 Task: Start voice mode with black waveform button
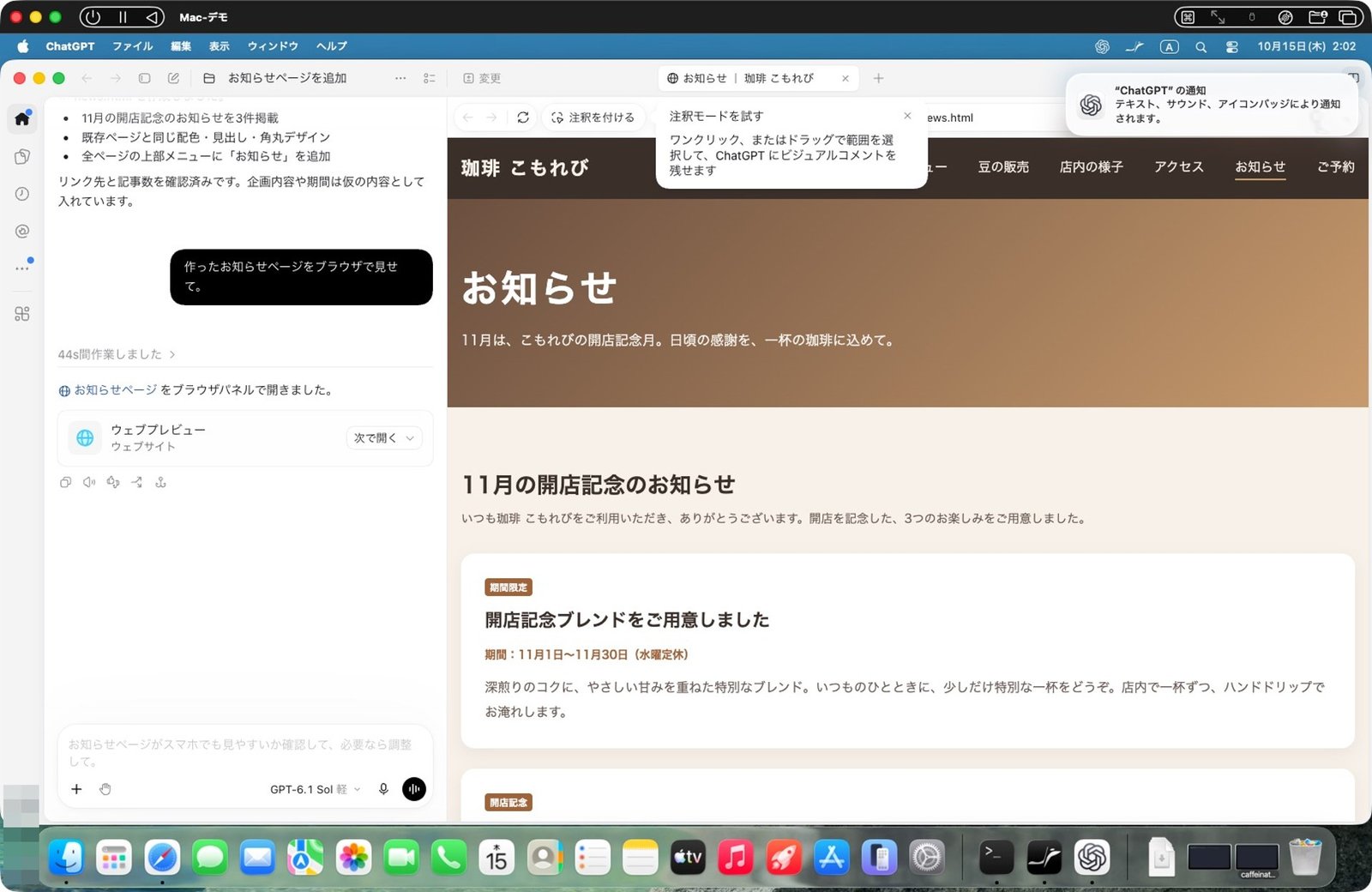click(x=414, y=789)
